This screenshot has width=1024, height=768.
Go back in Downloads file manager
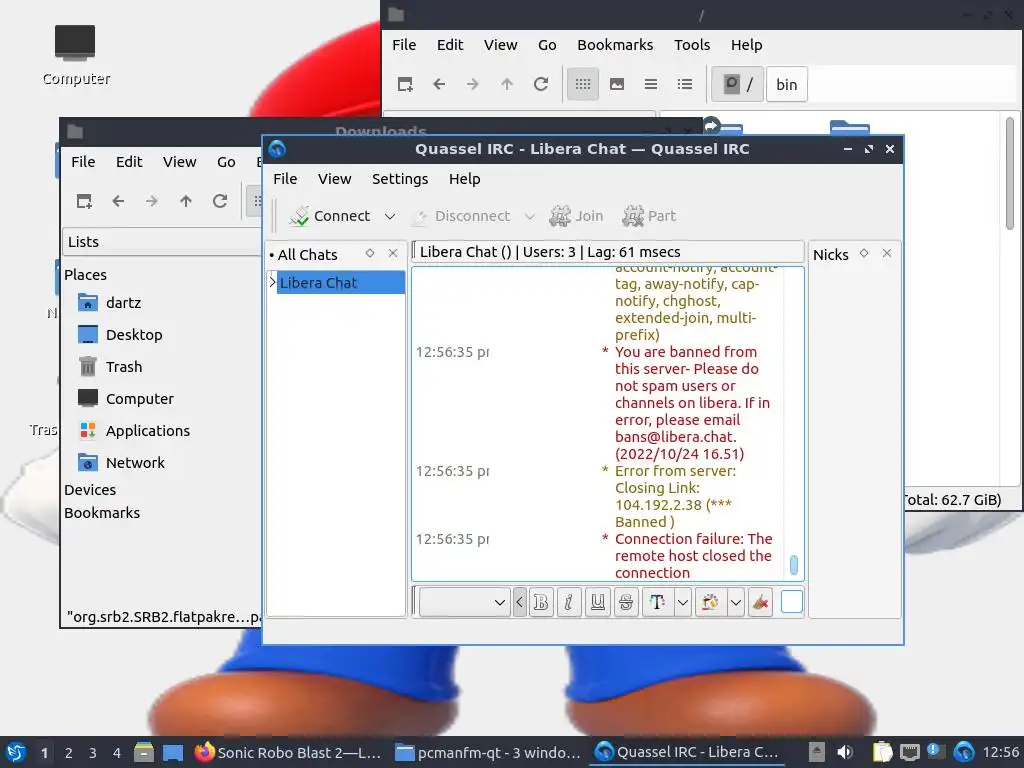click(118, 201)
